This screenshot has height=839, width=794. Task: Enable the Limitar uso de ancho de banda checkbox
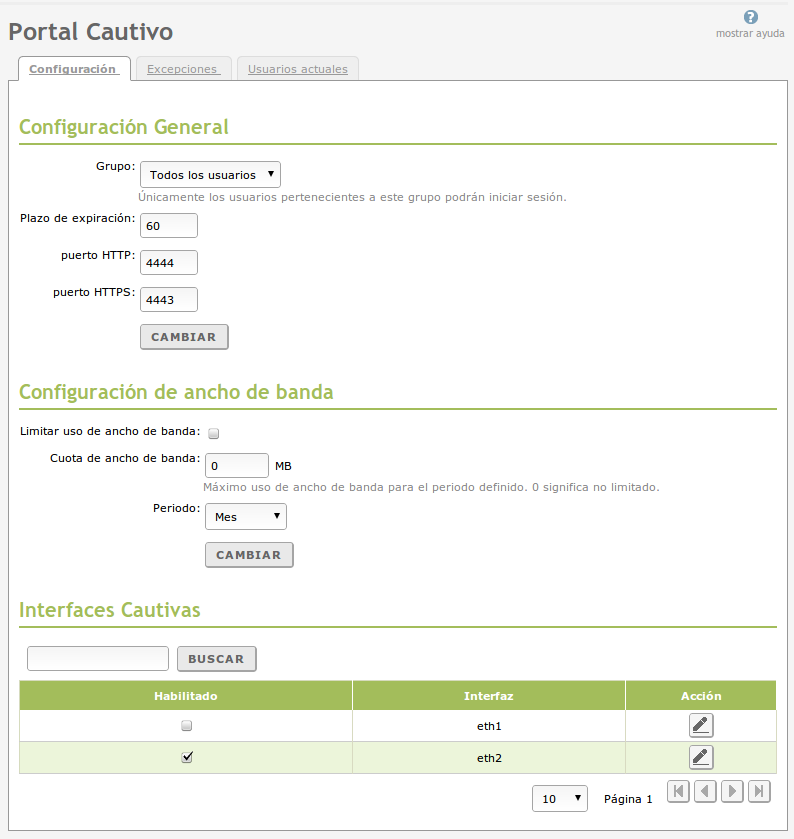pos(214,433)
